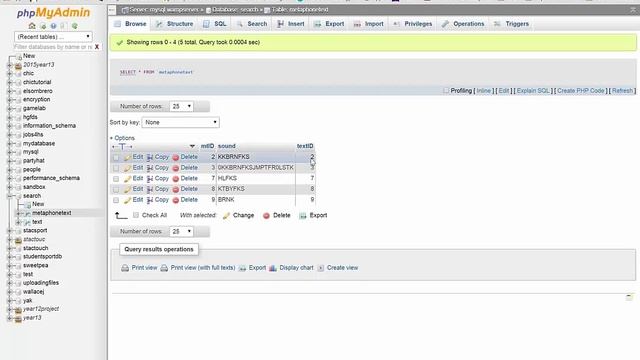This screenshot has height=360, width=640.
Task: Click the Export icon in Query results operations
Action: point(242,268)
